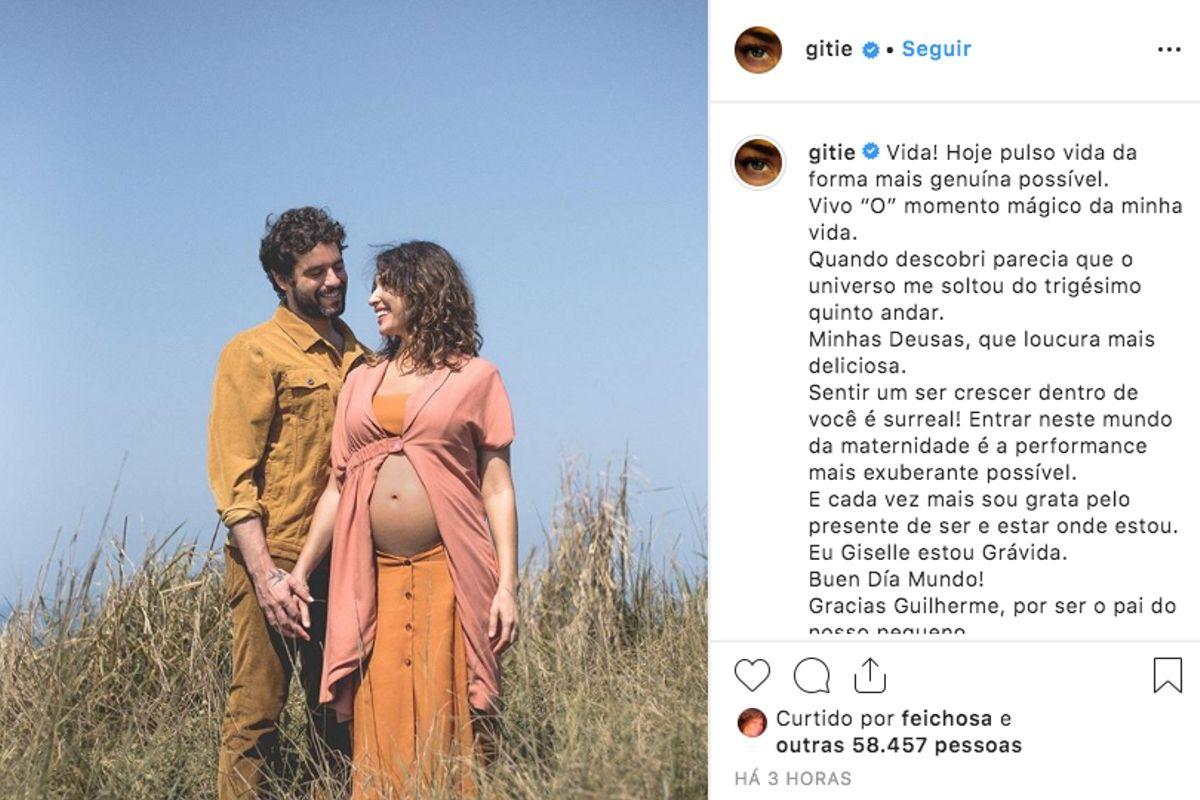Open the gitie profile picture in the header
This screenshot has height=800, width=1200.
click(758, 50)
